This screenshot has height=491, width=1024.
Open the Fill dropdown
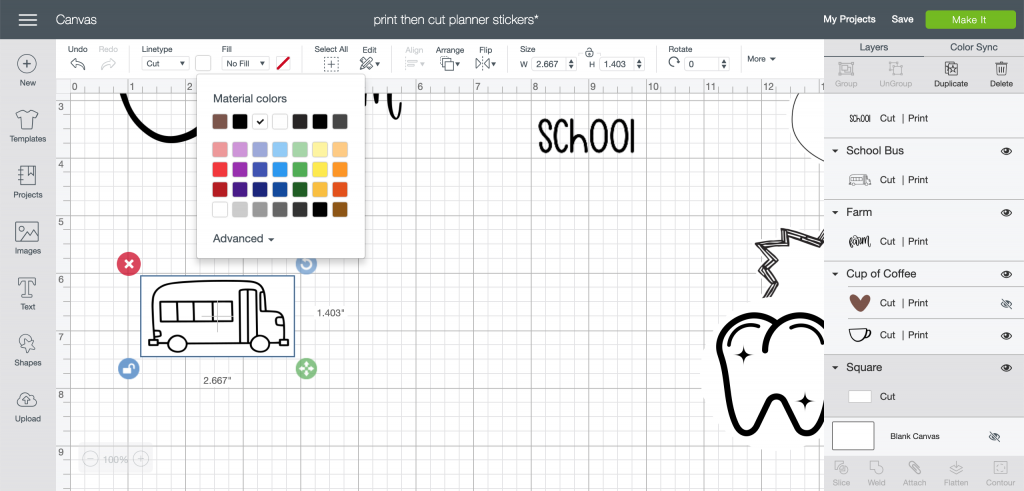246,63
